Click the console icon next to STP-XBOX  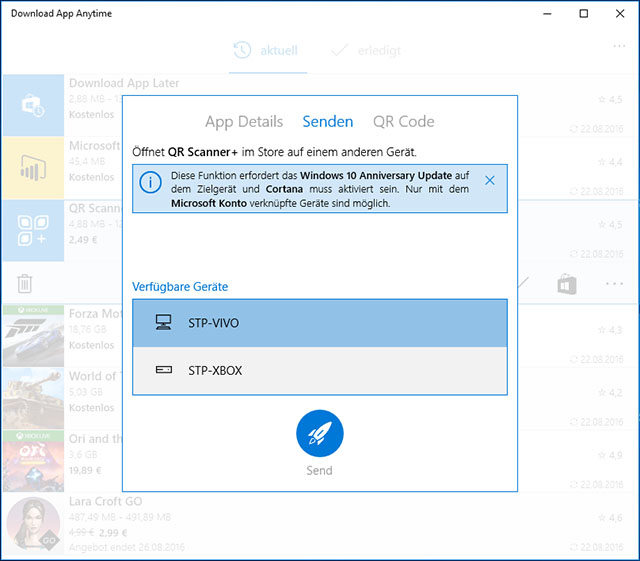tap(164, 370)
